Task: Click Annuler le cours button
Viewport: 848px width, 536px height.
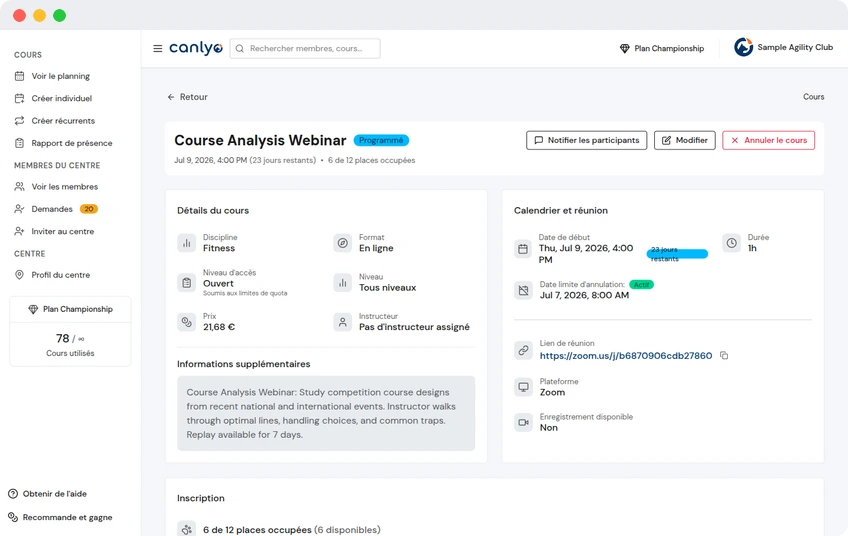Action: (768, 140)
